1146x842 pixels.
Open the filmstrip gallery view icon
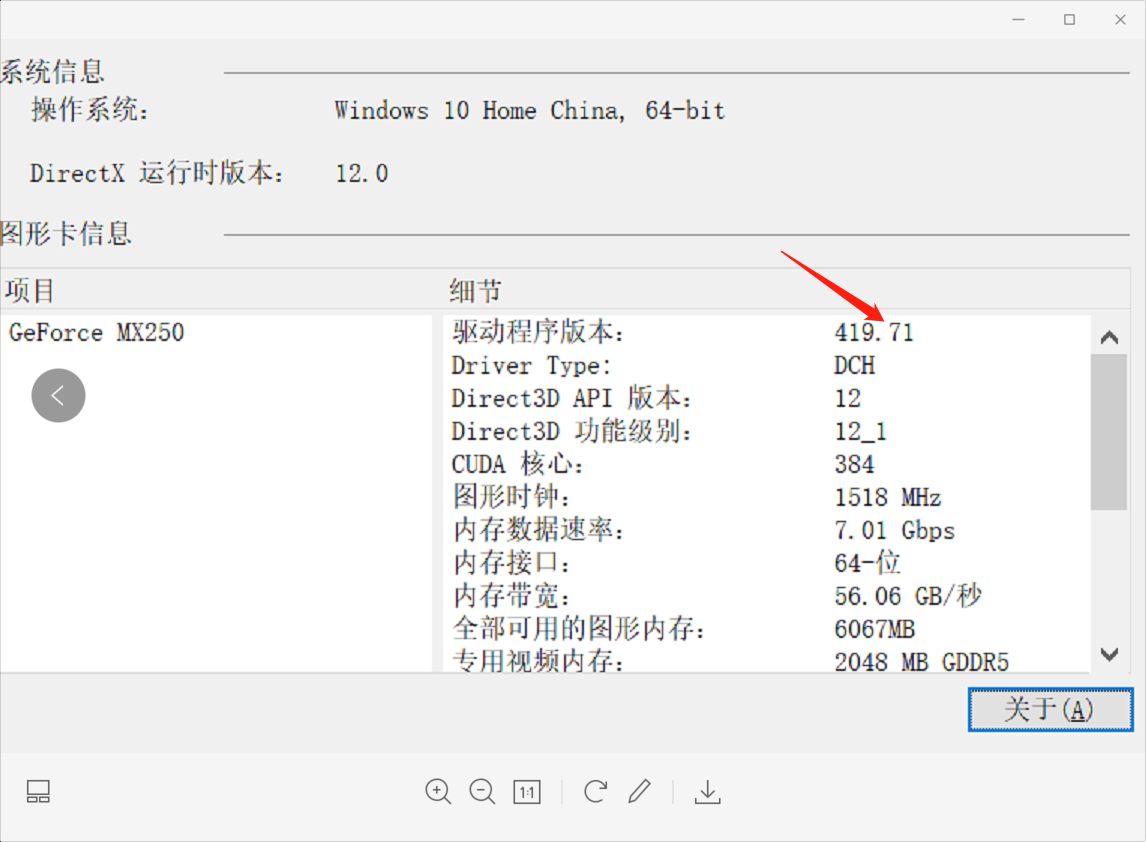(38, 791)
